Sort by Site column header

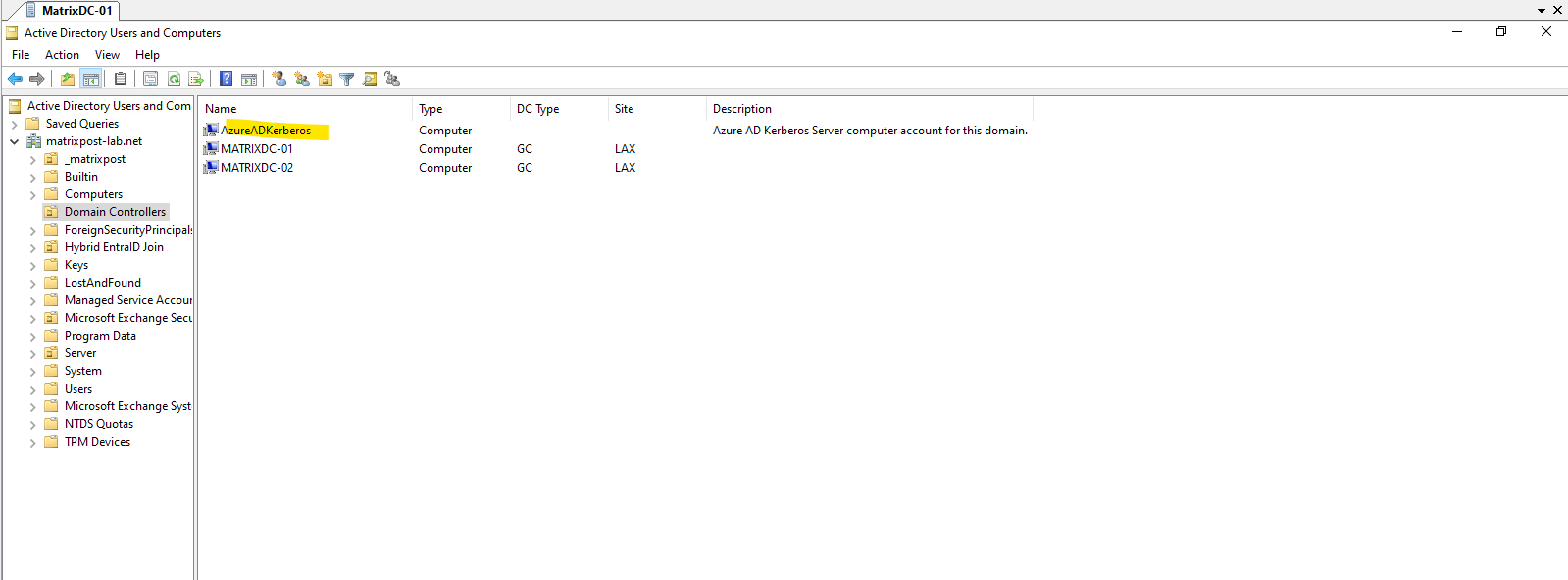click(657, 109)
